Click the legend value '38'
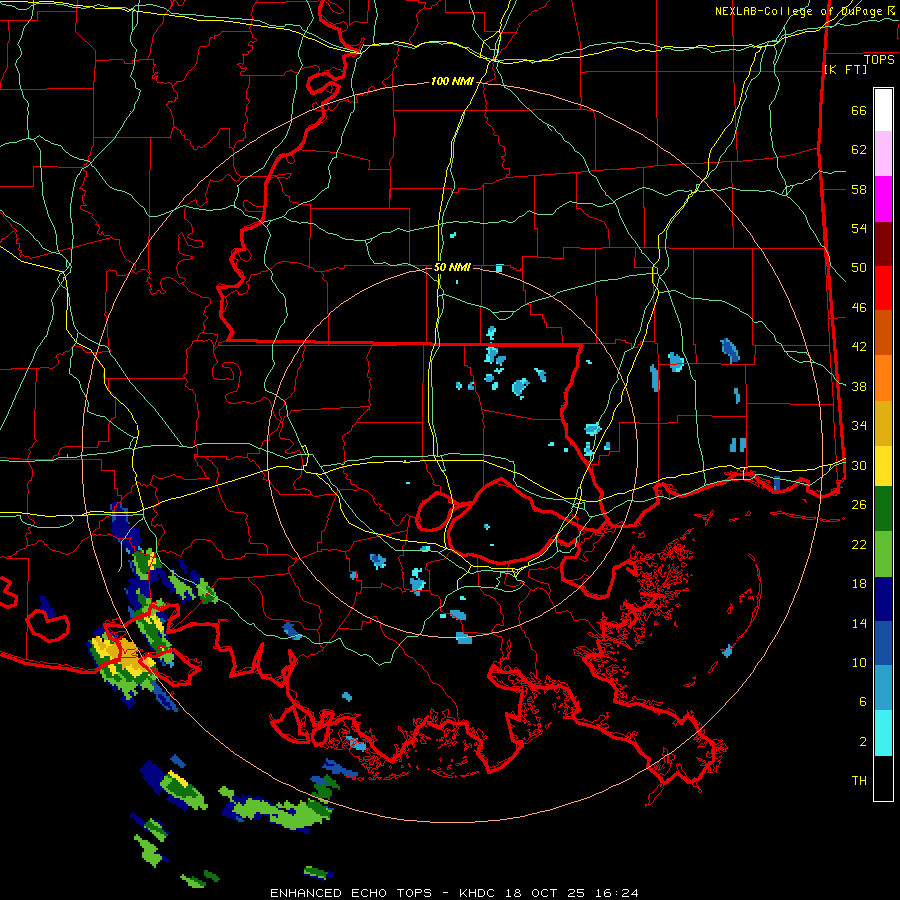Viewport: 900px width, 900px height. [x=859, y=386]
